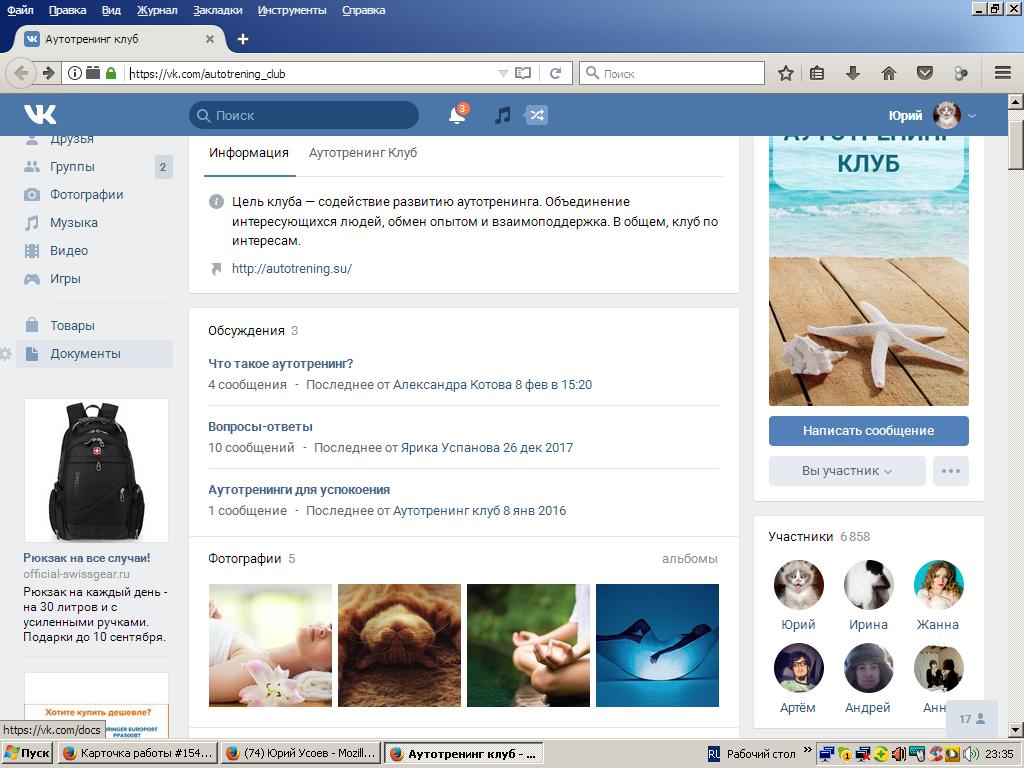Open the Закладки menu
The width and height of the screenshot is (1024, 768).
(x=217, y=10)
